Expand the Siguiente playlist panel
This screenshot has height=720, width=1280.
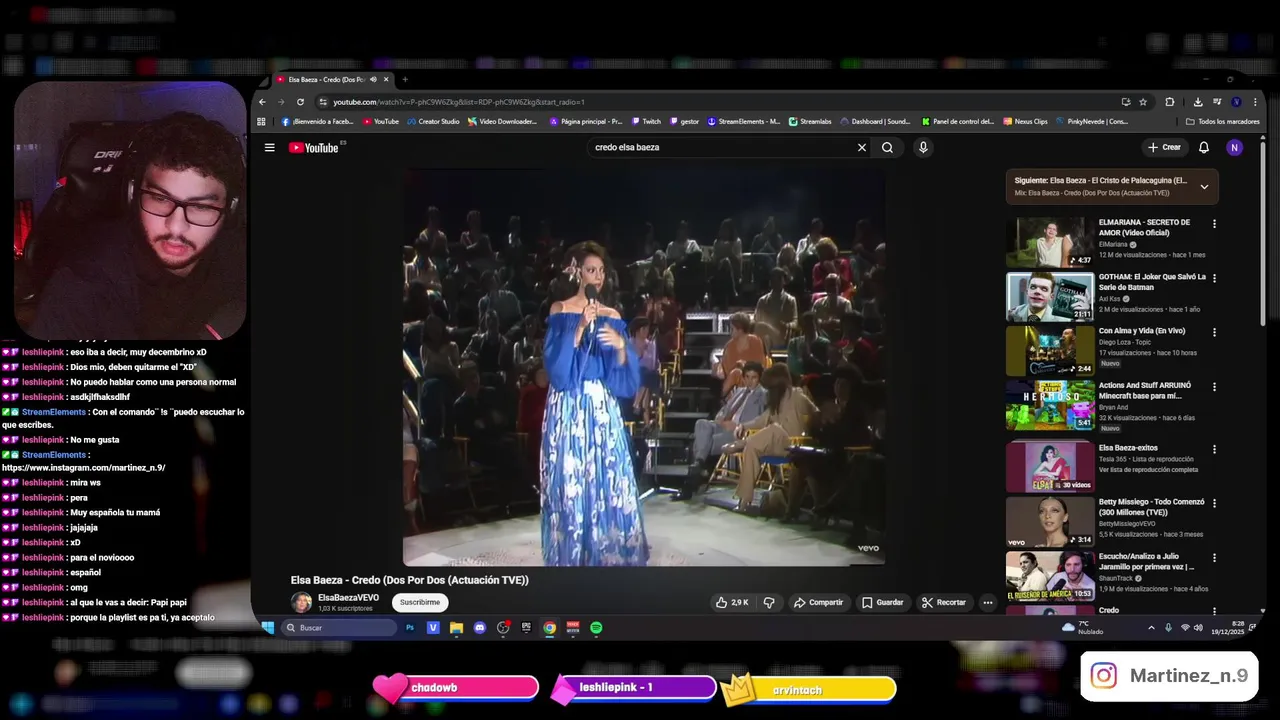1204,187
